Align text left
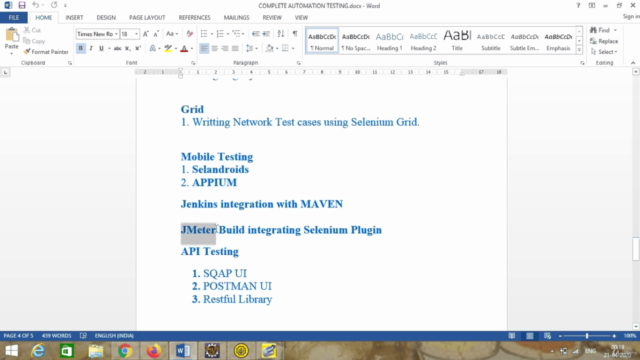 [204, 48]
